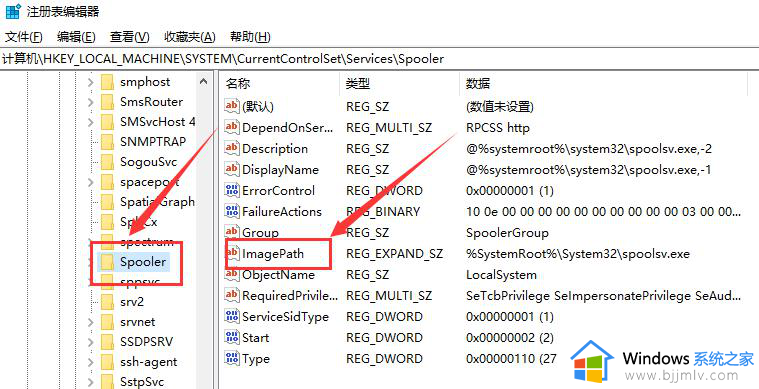The image size is (759, 389).
Task: Expand the srvnet tree node
Action: point(91,322)
